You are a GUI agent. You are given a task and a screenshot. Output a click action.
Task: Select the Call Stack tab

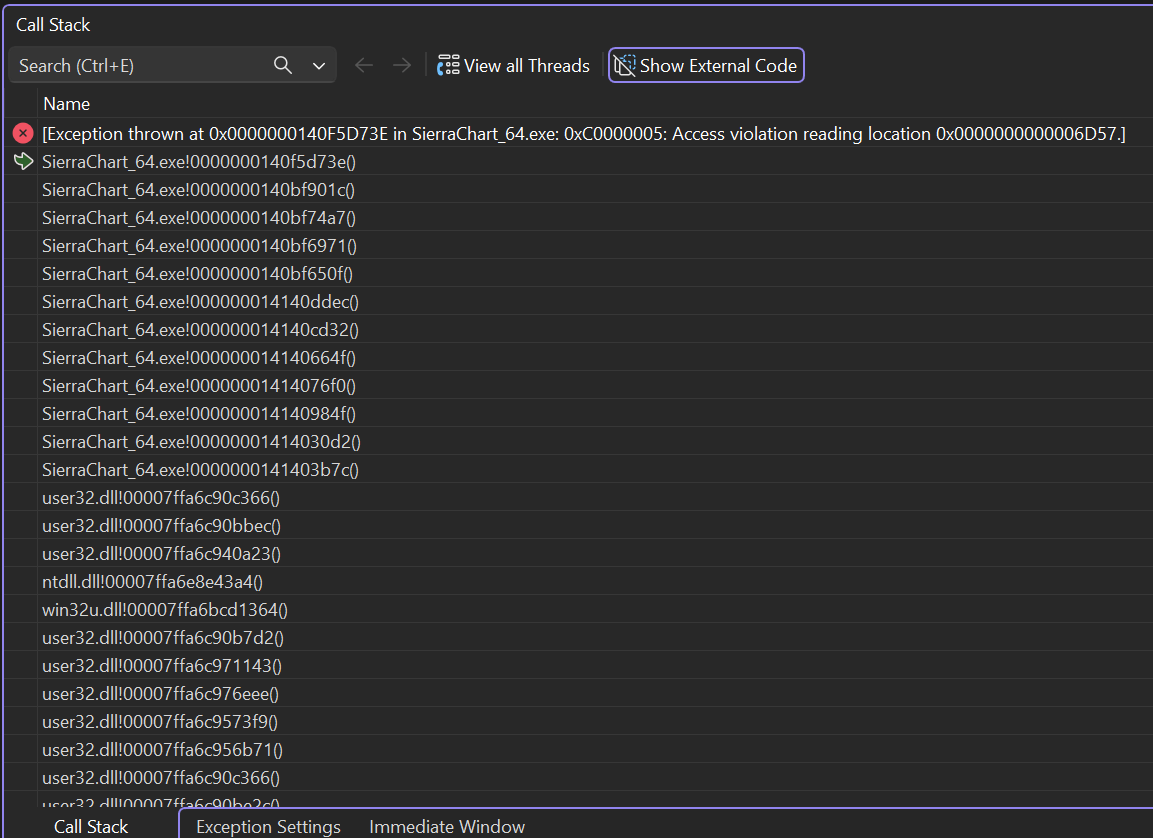point(90,826)
